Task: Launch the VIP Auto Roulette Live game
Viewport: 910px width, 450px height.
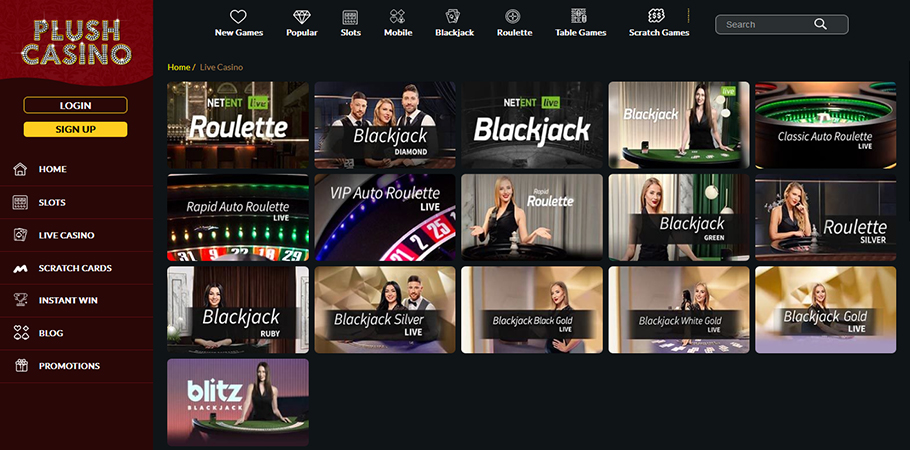Action: pos(385,218)
